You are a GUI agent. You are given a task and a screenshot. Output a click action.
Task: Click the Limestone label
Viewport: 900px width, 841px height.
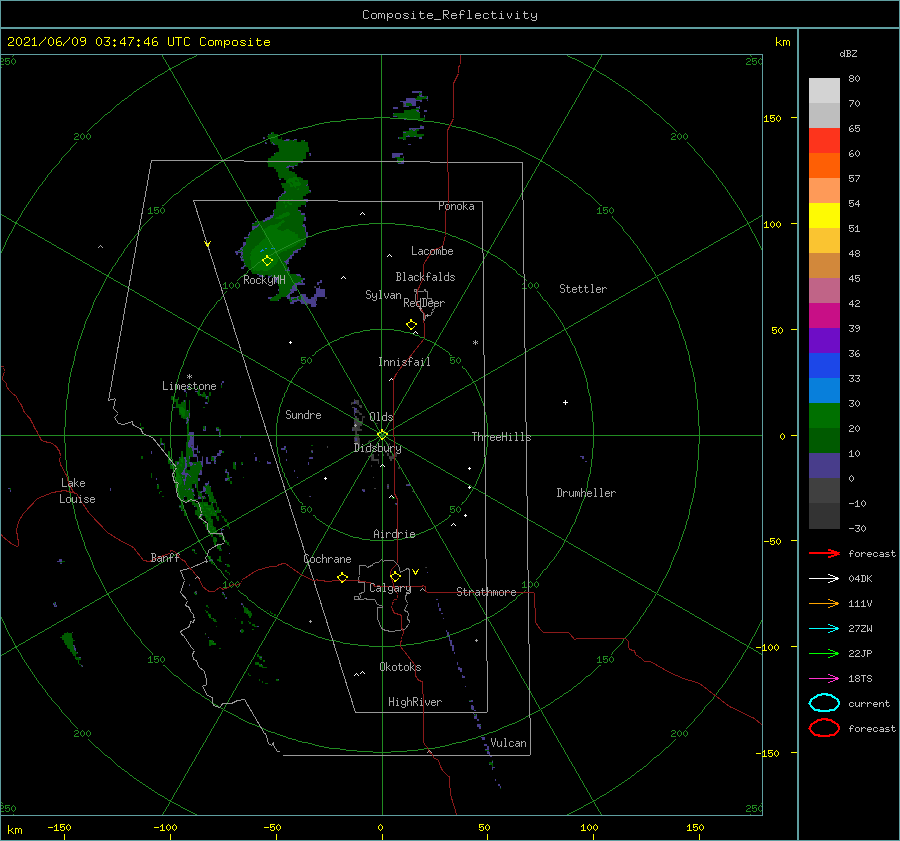click(189, 386)
